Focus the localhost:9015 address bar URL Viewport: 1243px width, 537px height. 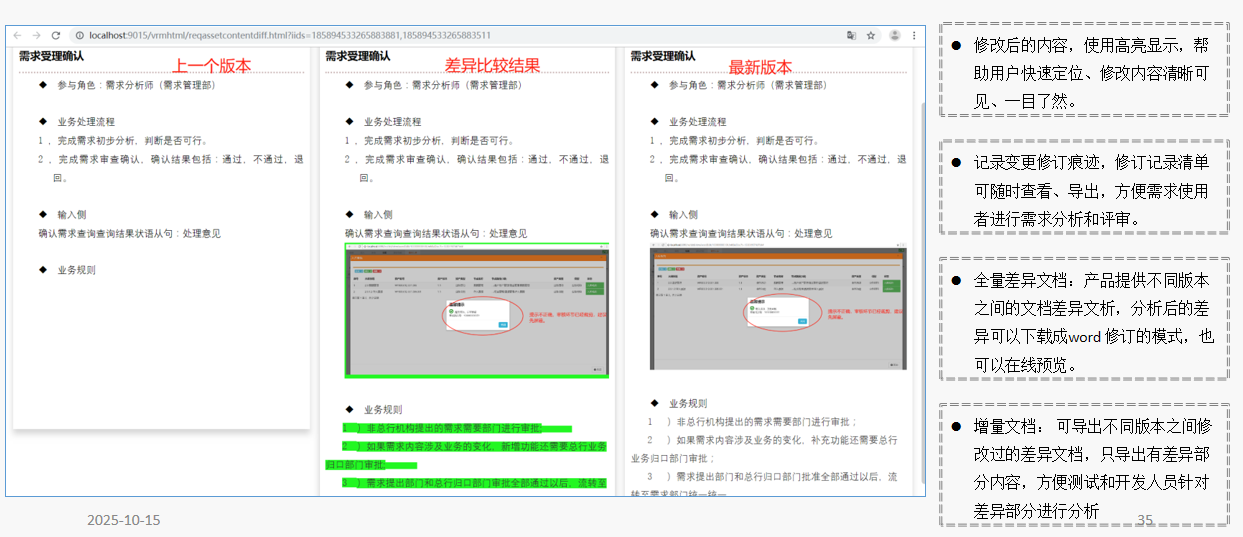click(x=290, y=35)
